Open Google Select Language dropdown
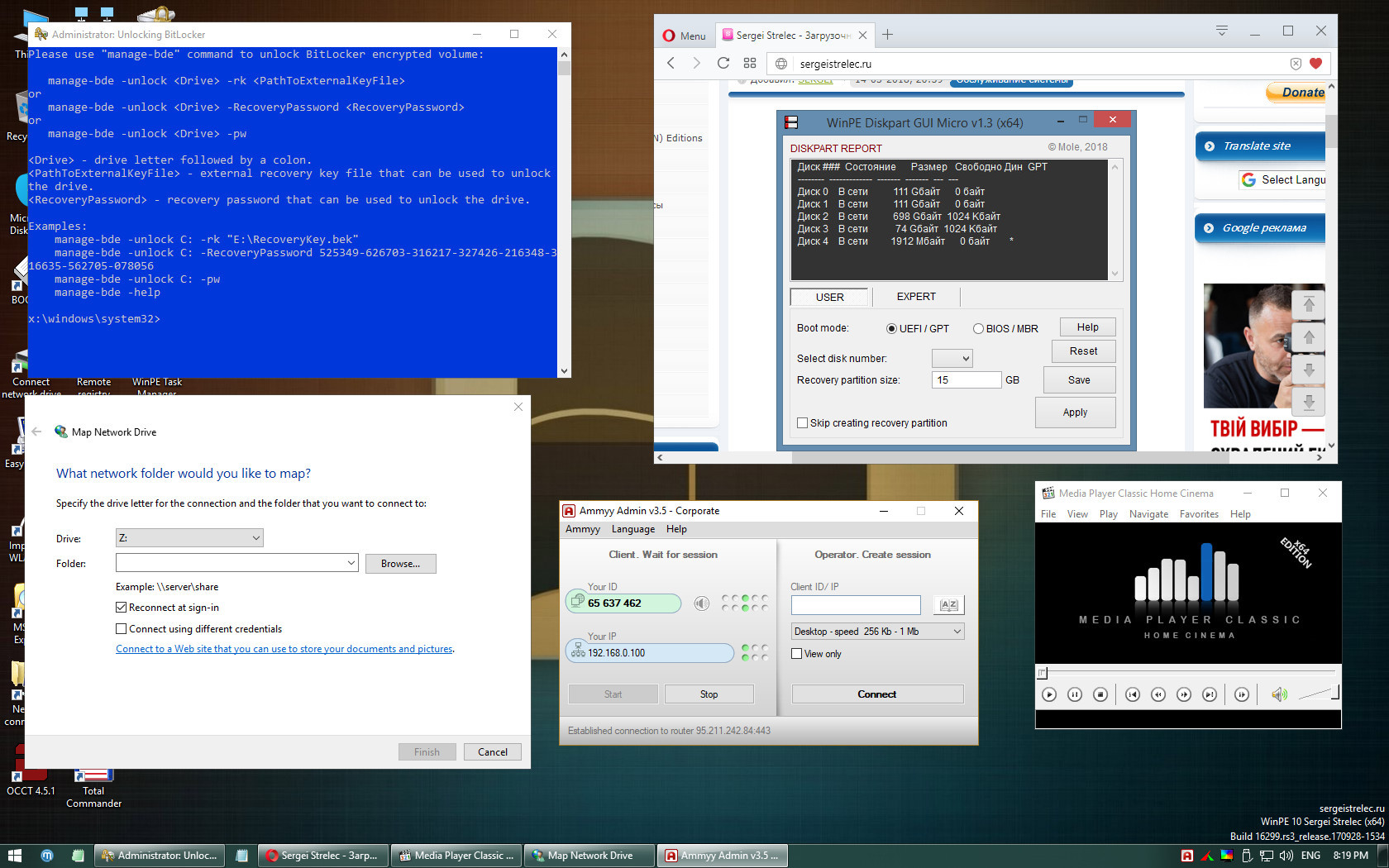1389x868 pixels. coord(1283,179)
